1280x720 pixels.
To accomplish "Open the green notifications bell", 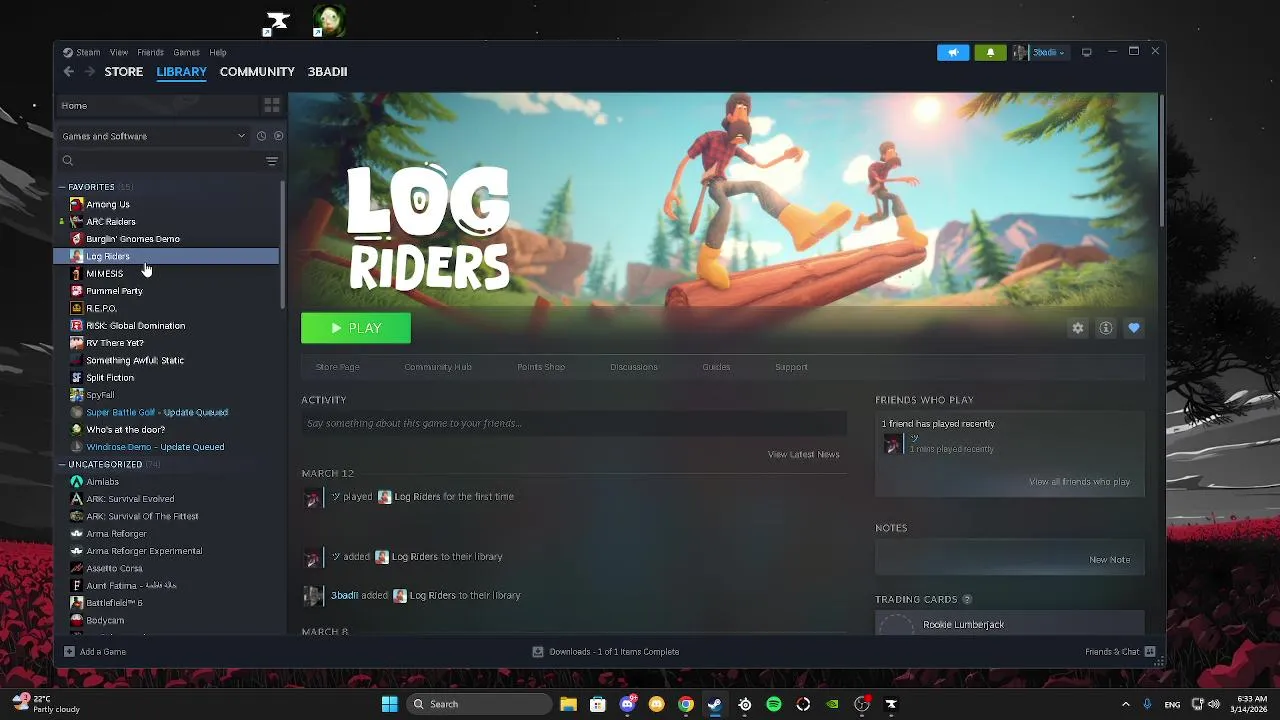I will [990, 52].
